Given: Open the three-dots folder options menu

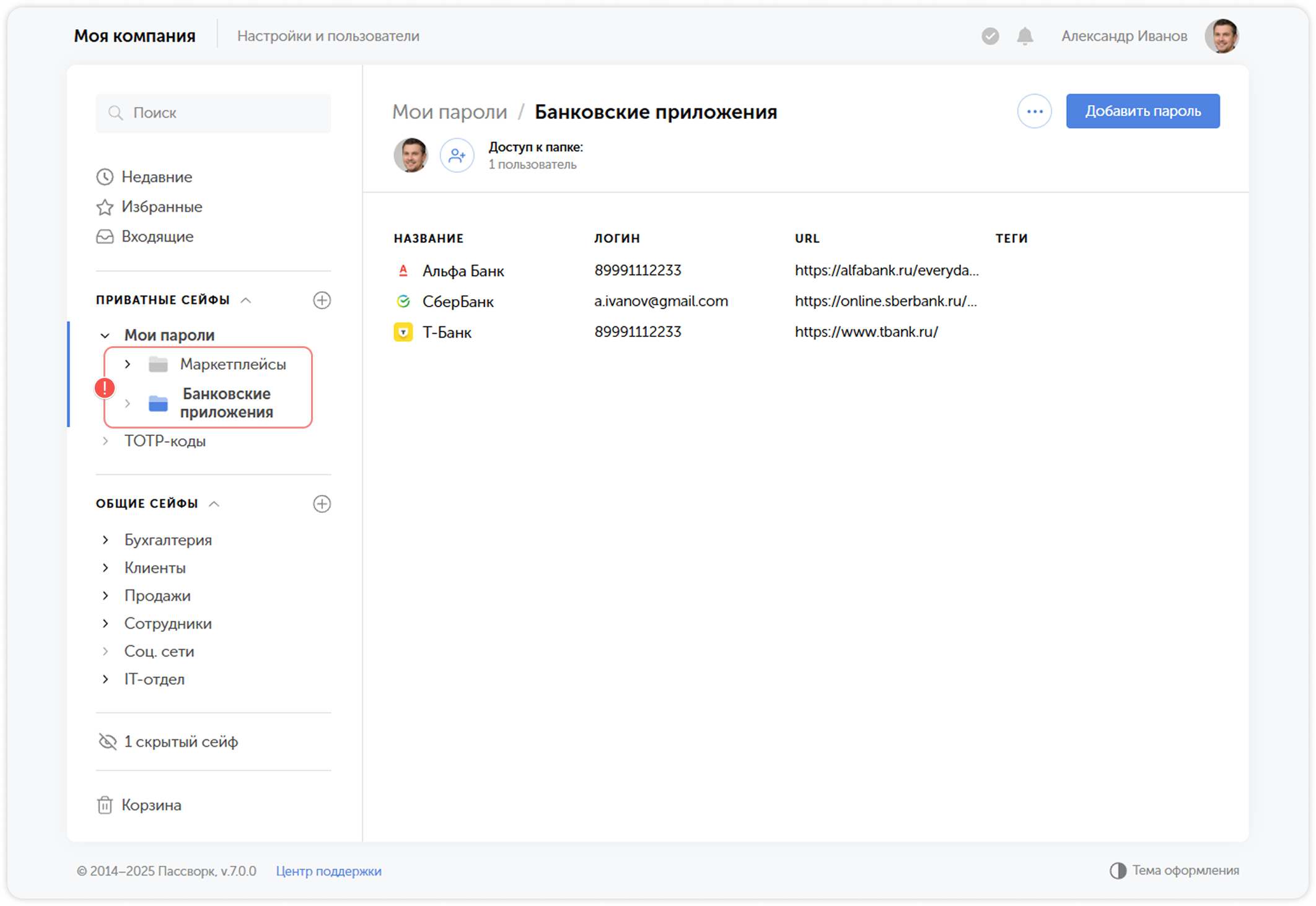Looking at the screenshot, I should coord(1034,111).
